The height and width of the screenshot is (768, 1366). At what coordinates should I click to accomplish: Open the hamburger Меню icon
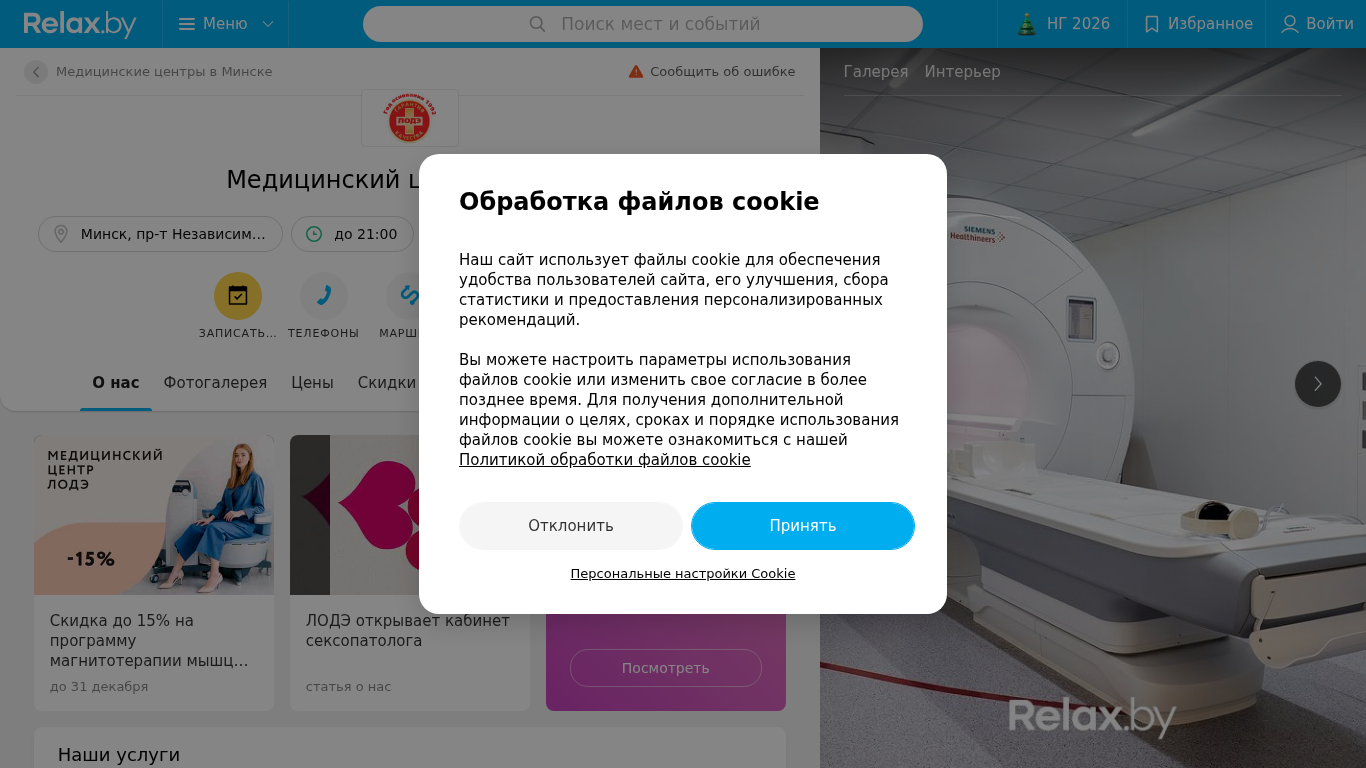point(187,24)
